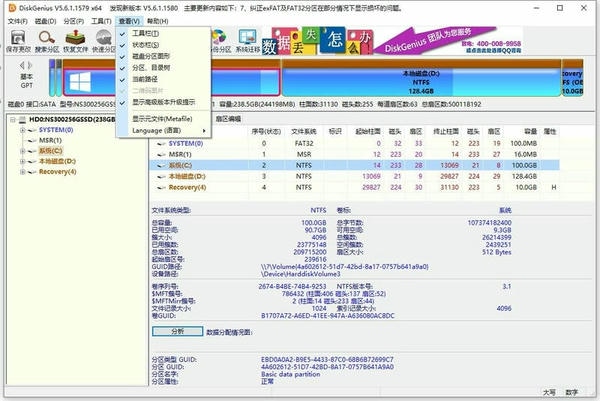This screenshot has height=401, width=600.
Task: Select the SYSTEM(0) row in partition table
Action: tap(354, 143)
